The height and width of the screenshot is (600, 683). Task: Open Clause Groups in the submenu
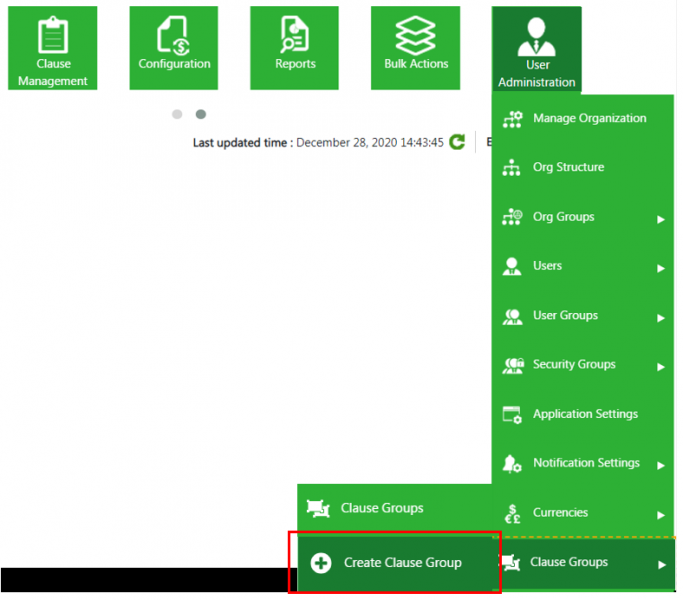[381, 508]
